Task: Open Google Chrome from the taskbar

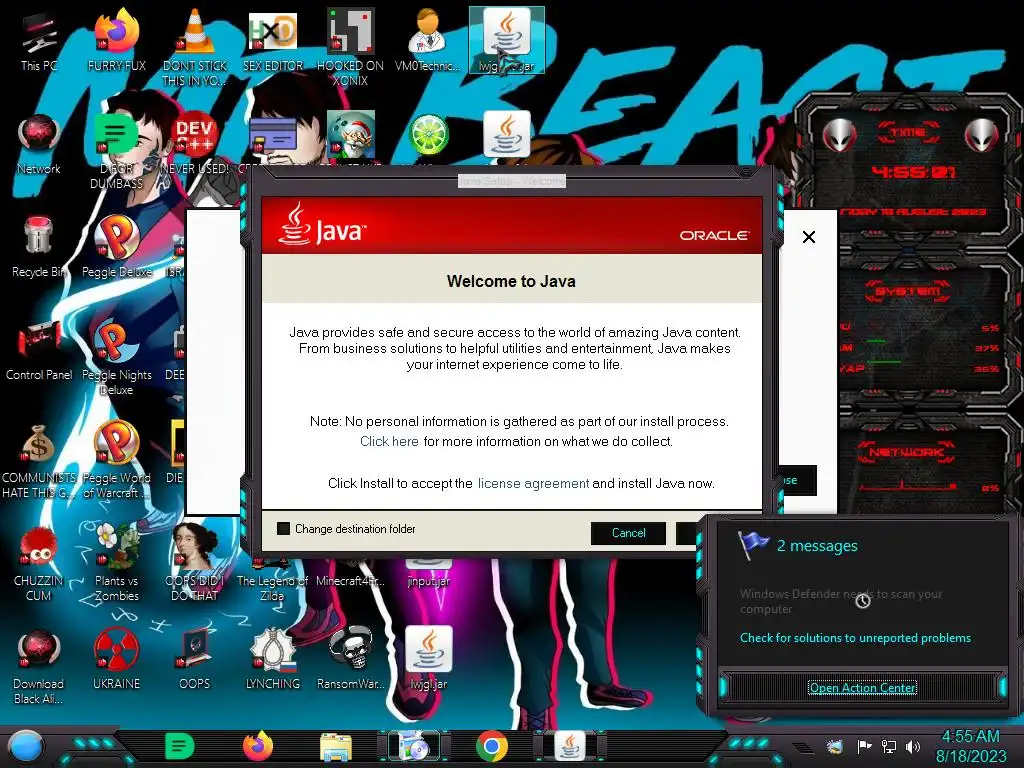Action: 492,746
